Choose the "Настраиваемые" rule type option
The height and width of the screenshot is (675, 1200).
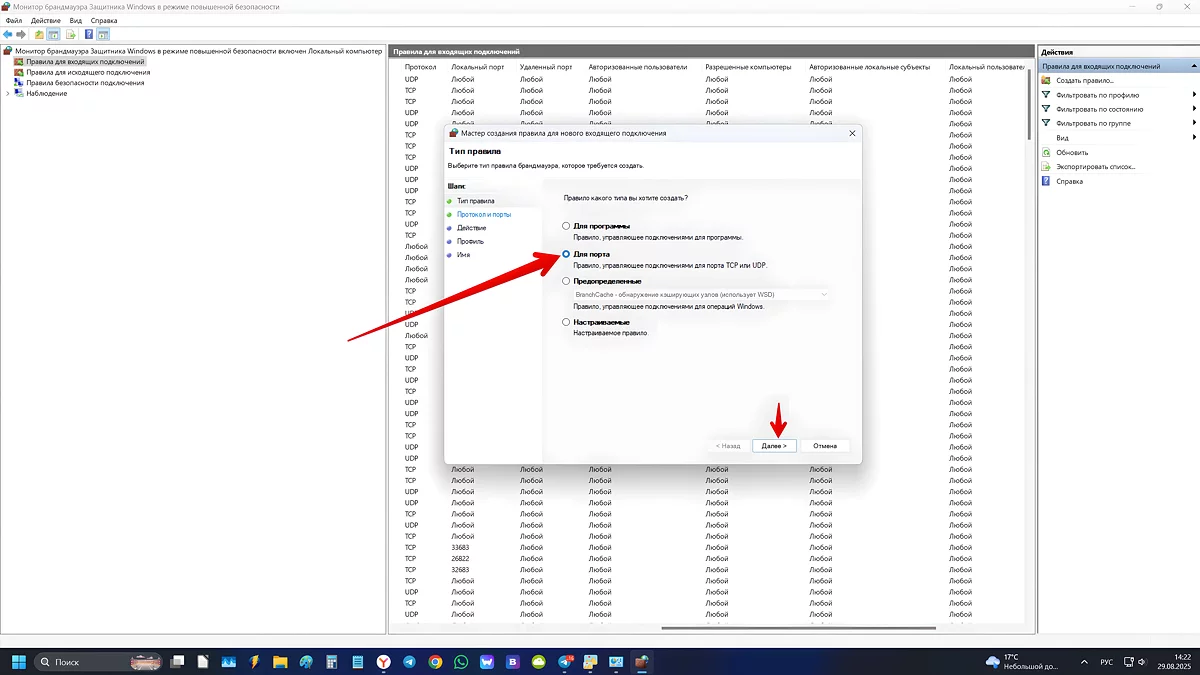567,322
